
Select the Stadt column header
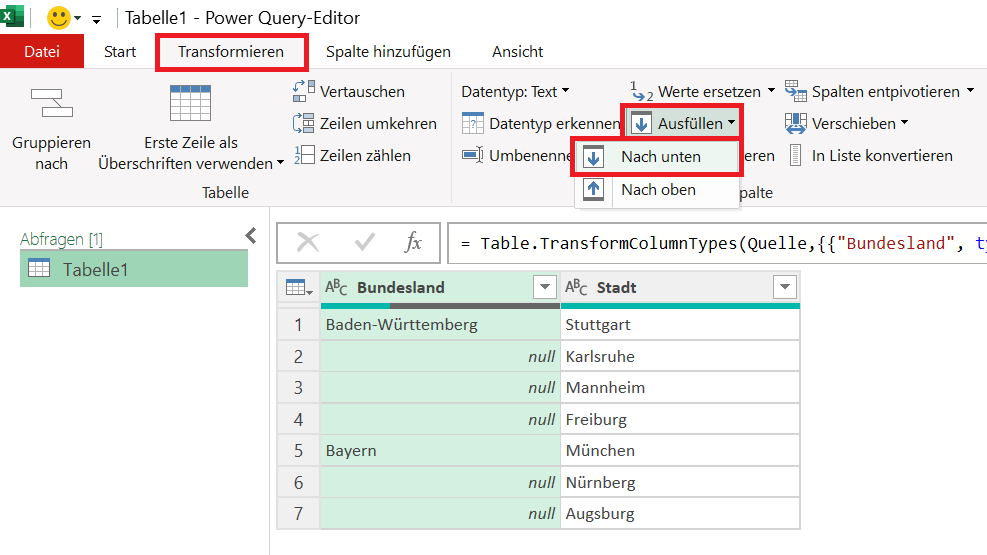pos(680,288)
